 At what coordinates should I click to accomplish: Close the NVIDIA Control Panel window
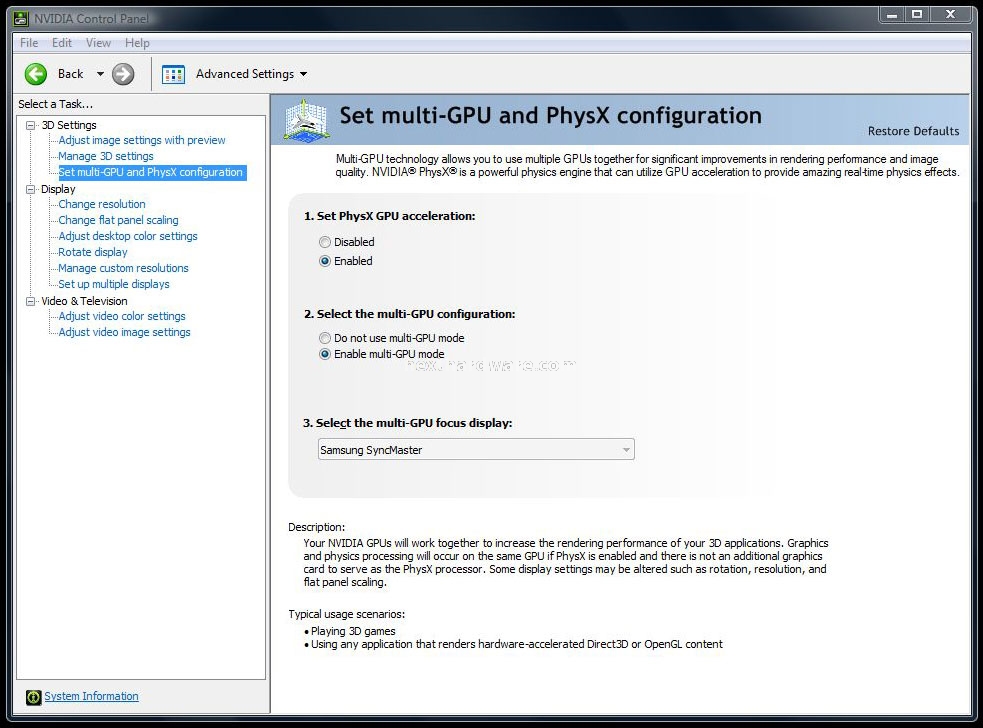point(950,15)
